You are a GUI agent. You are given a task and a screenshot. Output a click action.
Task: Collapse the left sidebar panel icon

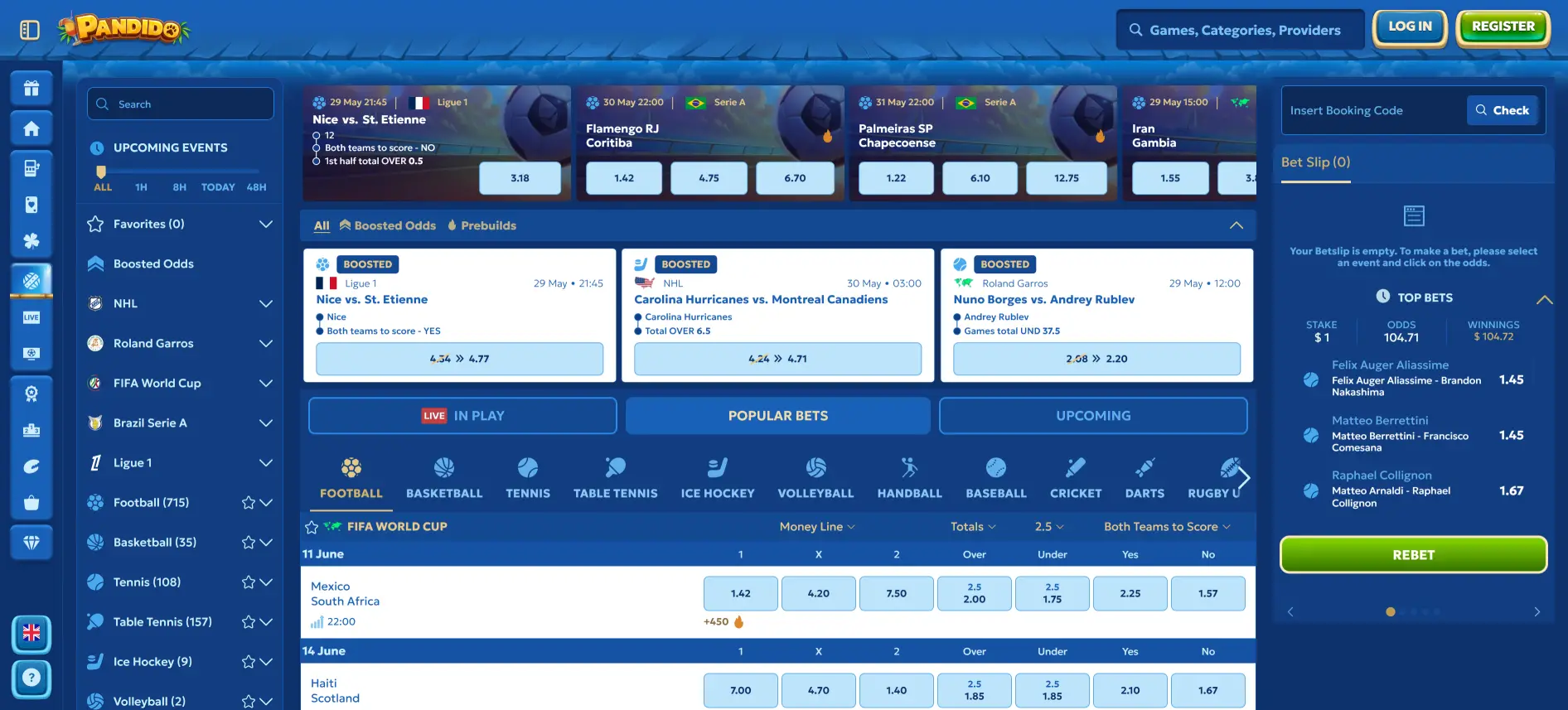(30, 31)
